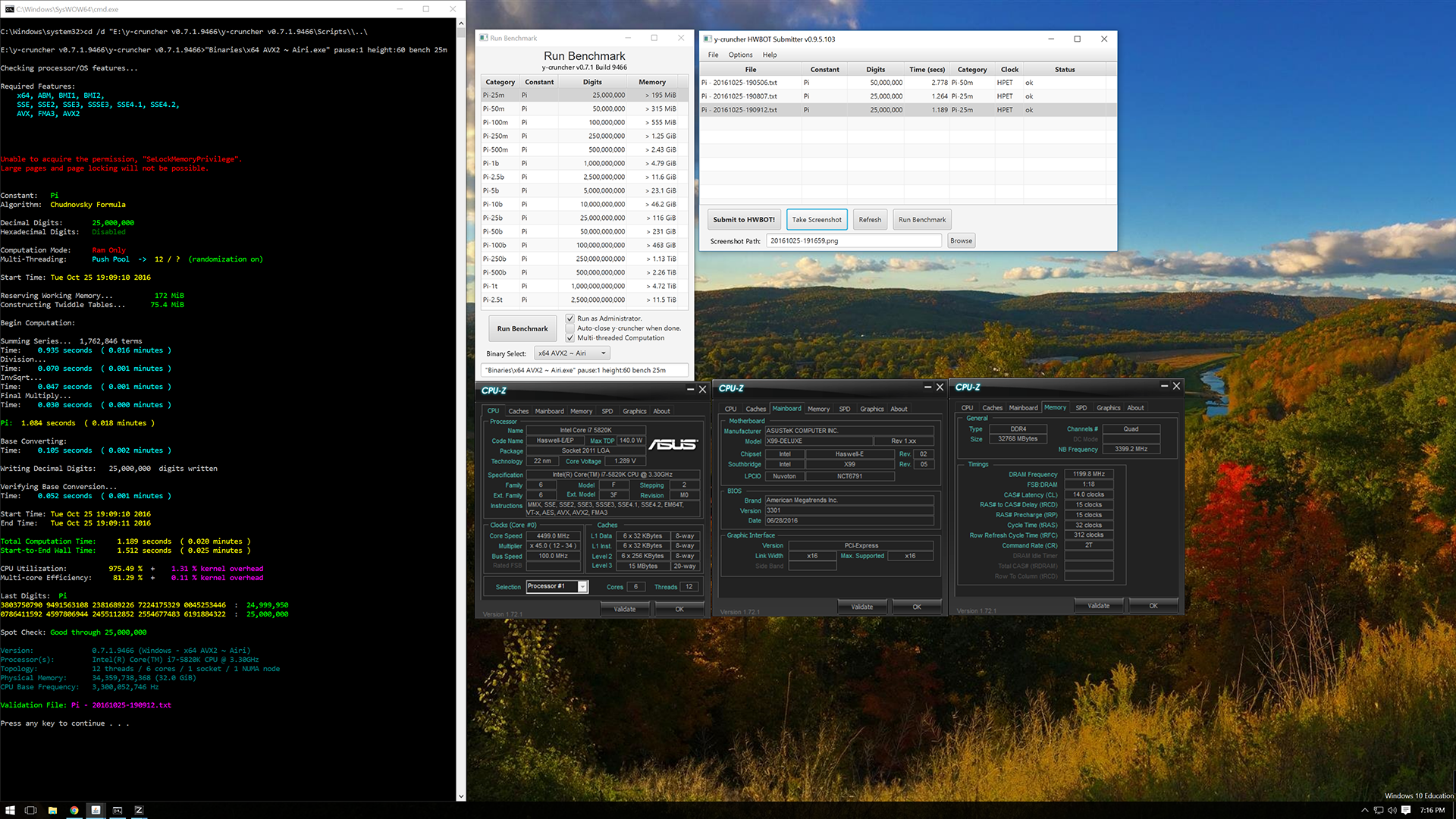Open File menu in HWBOT Submitter
The height and width of the screenshot is (819, 1456).
coord(713,55)
